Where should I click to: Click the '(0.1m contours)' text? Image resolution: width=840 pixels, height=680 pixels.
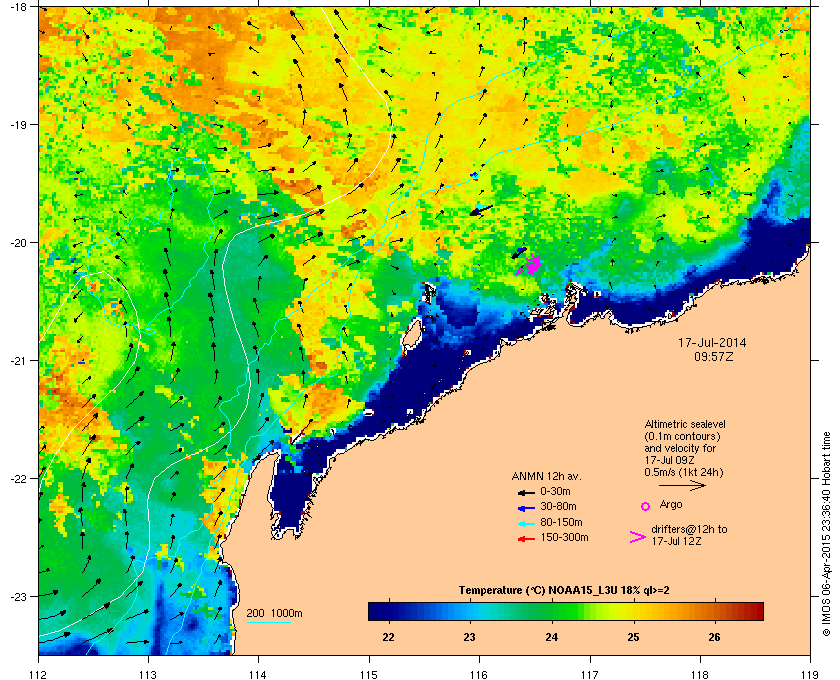tap(682, 436)
